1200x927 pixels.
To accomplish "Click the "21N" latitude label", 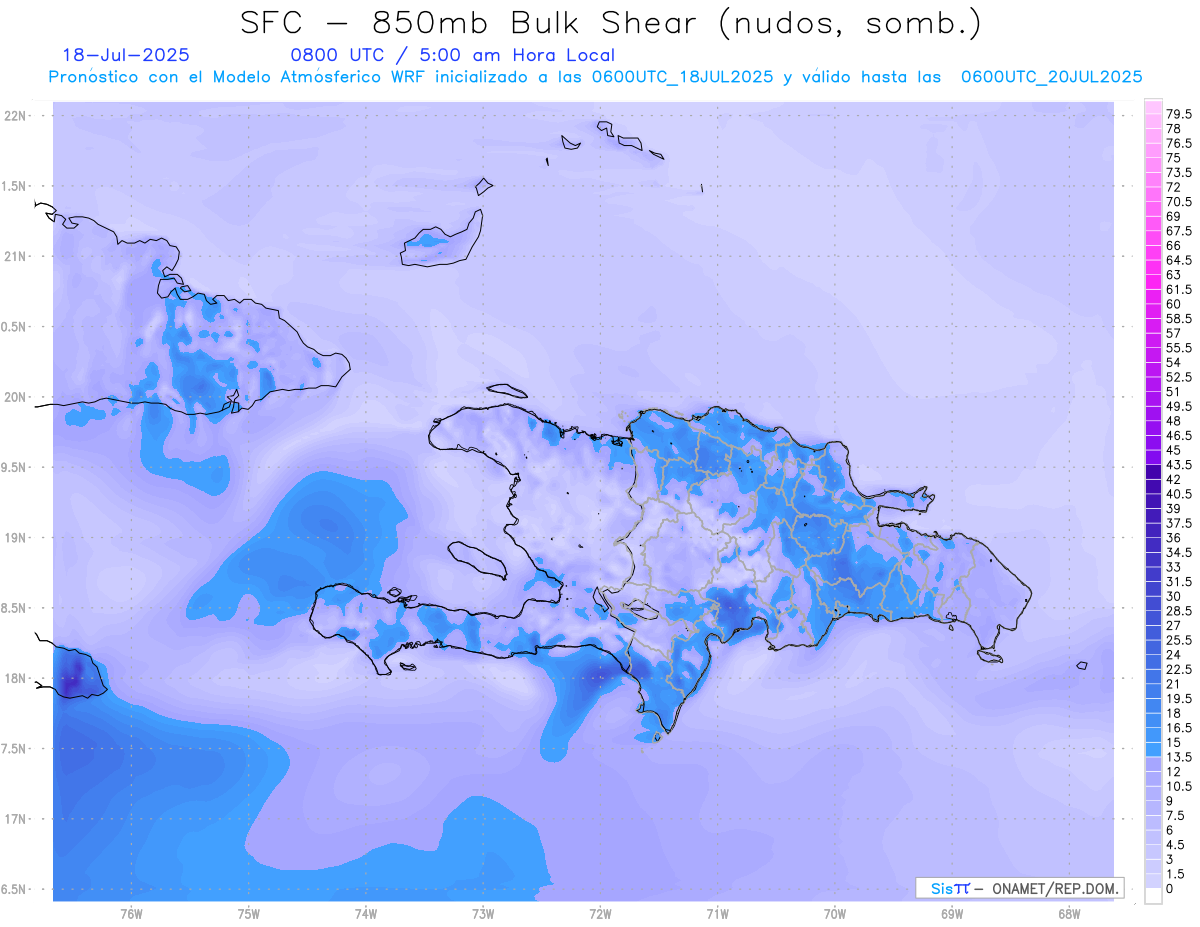I will [16, 257].
